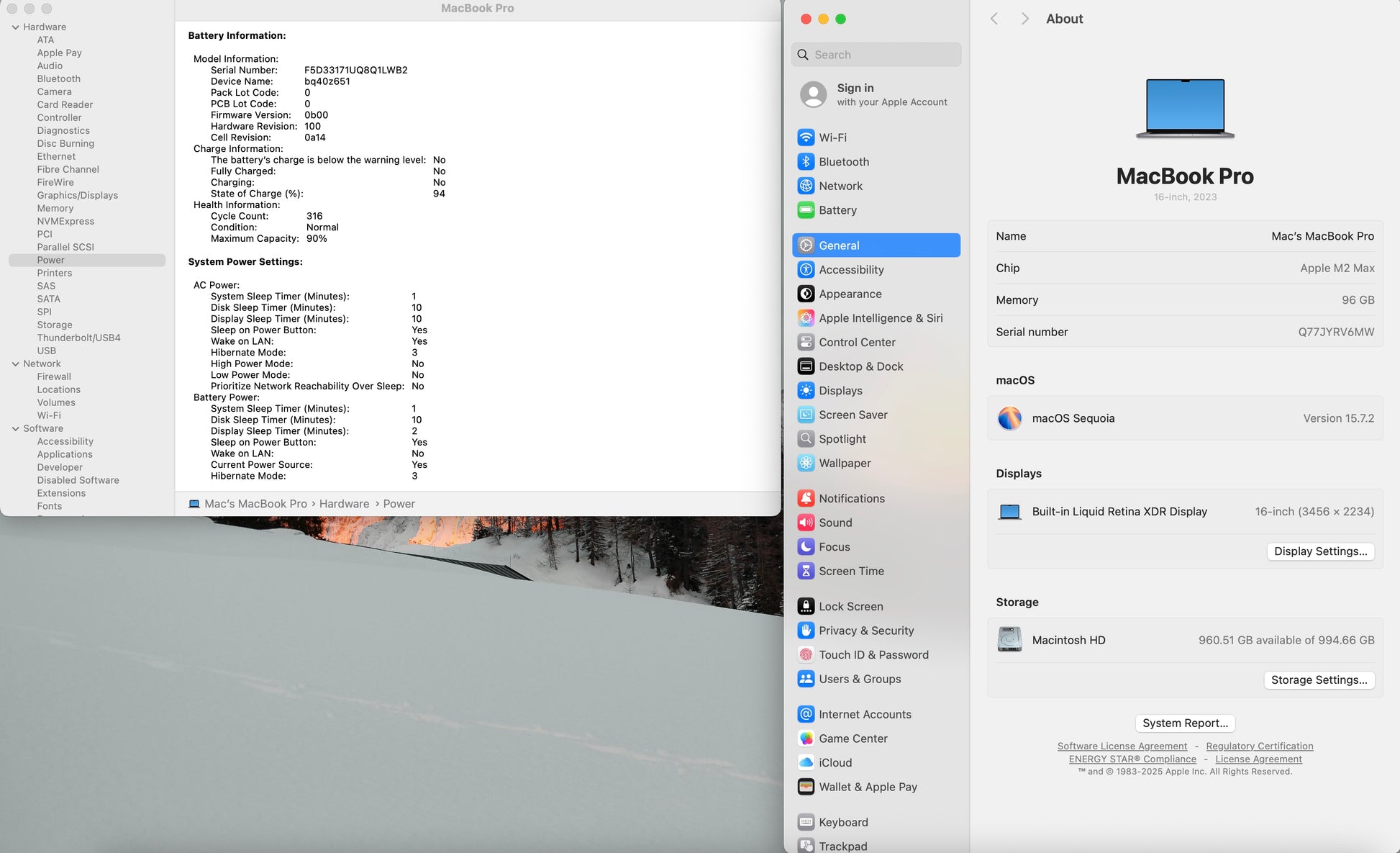Click the Notifications bell icon
This screenshot has height=853, width=1400.
(x=806, y=498)
